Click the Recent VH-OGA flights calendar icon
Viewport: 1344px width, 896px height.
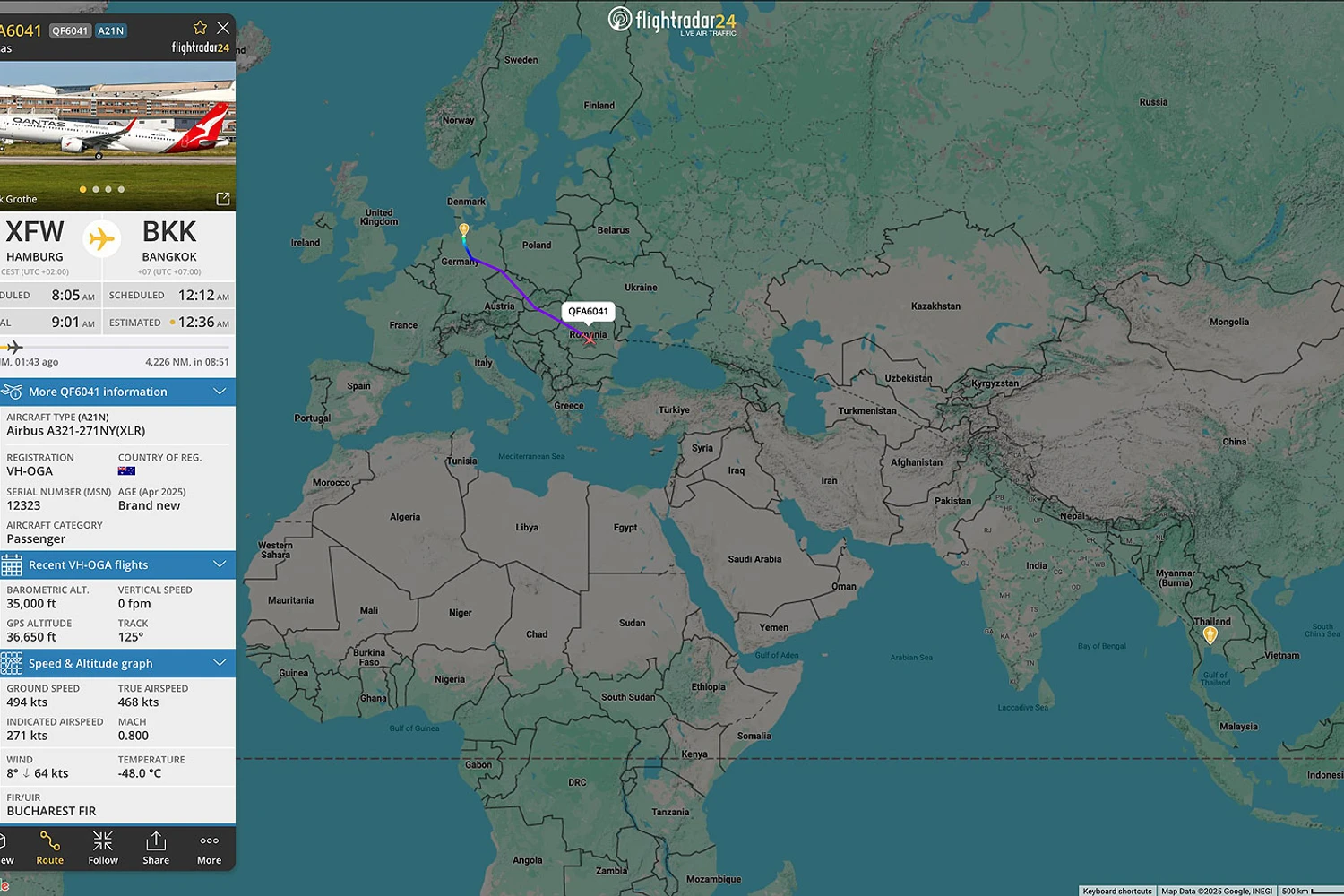[12, 564]
